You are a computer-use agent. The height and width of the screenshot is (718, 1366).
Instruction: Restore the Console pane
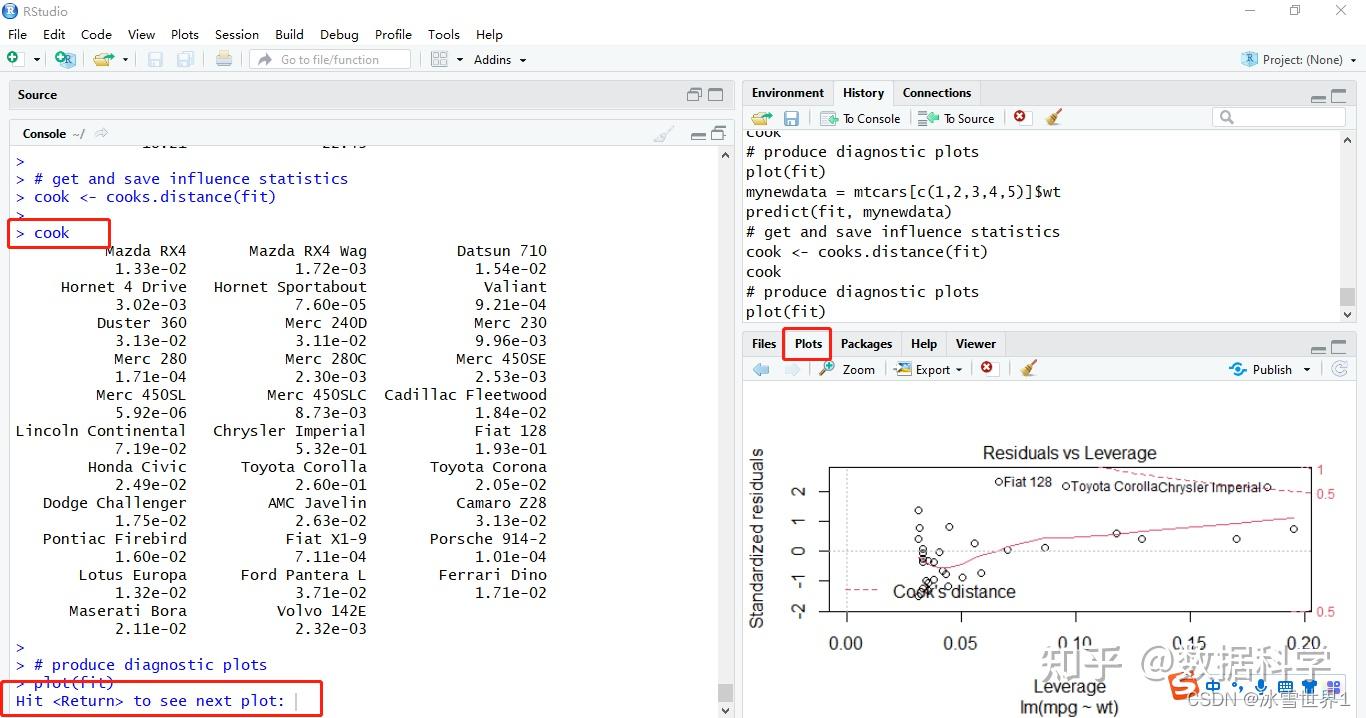click(717, 134)
